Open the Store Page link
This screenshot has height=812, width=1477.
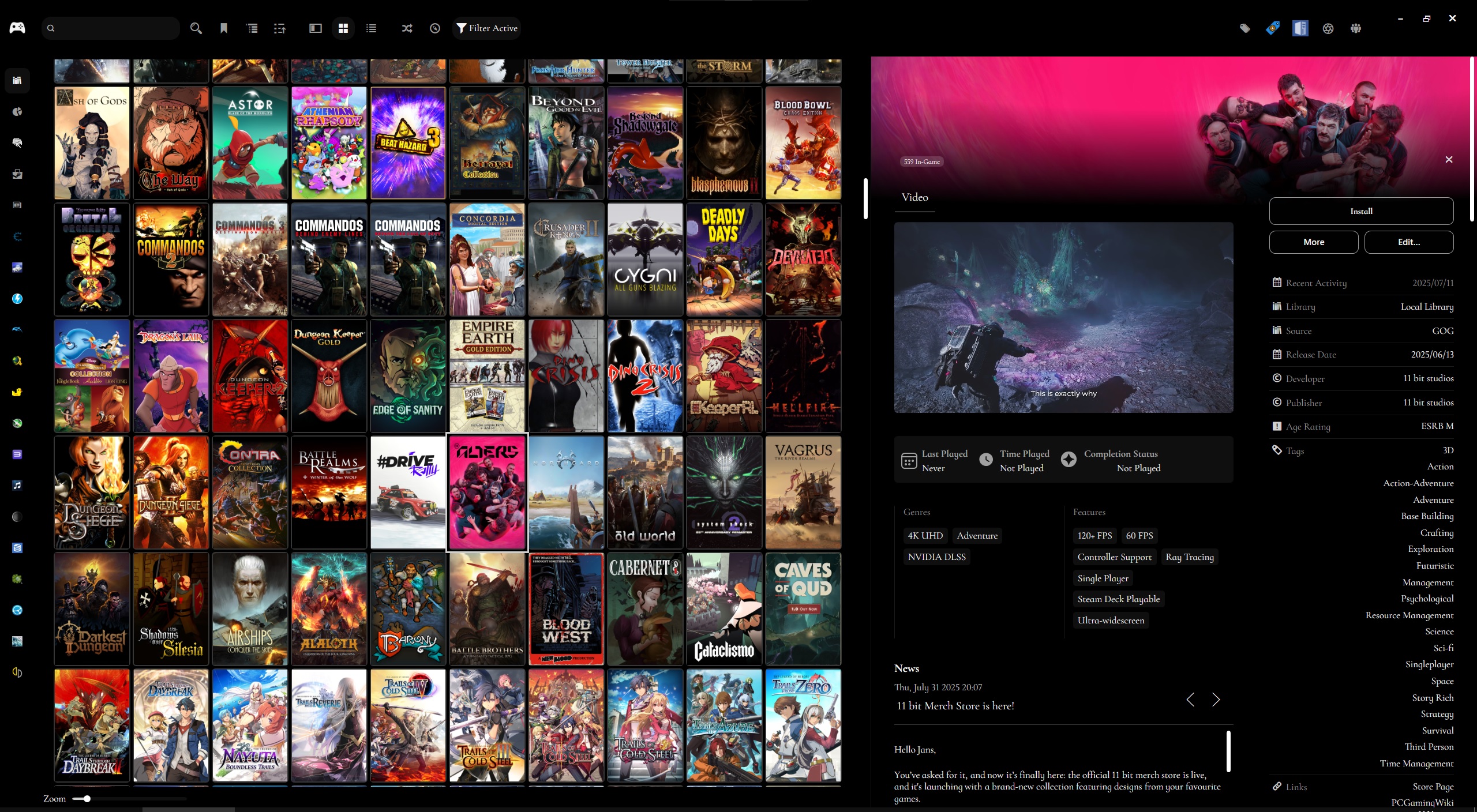click(1433, 787)
